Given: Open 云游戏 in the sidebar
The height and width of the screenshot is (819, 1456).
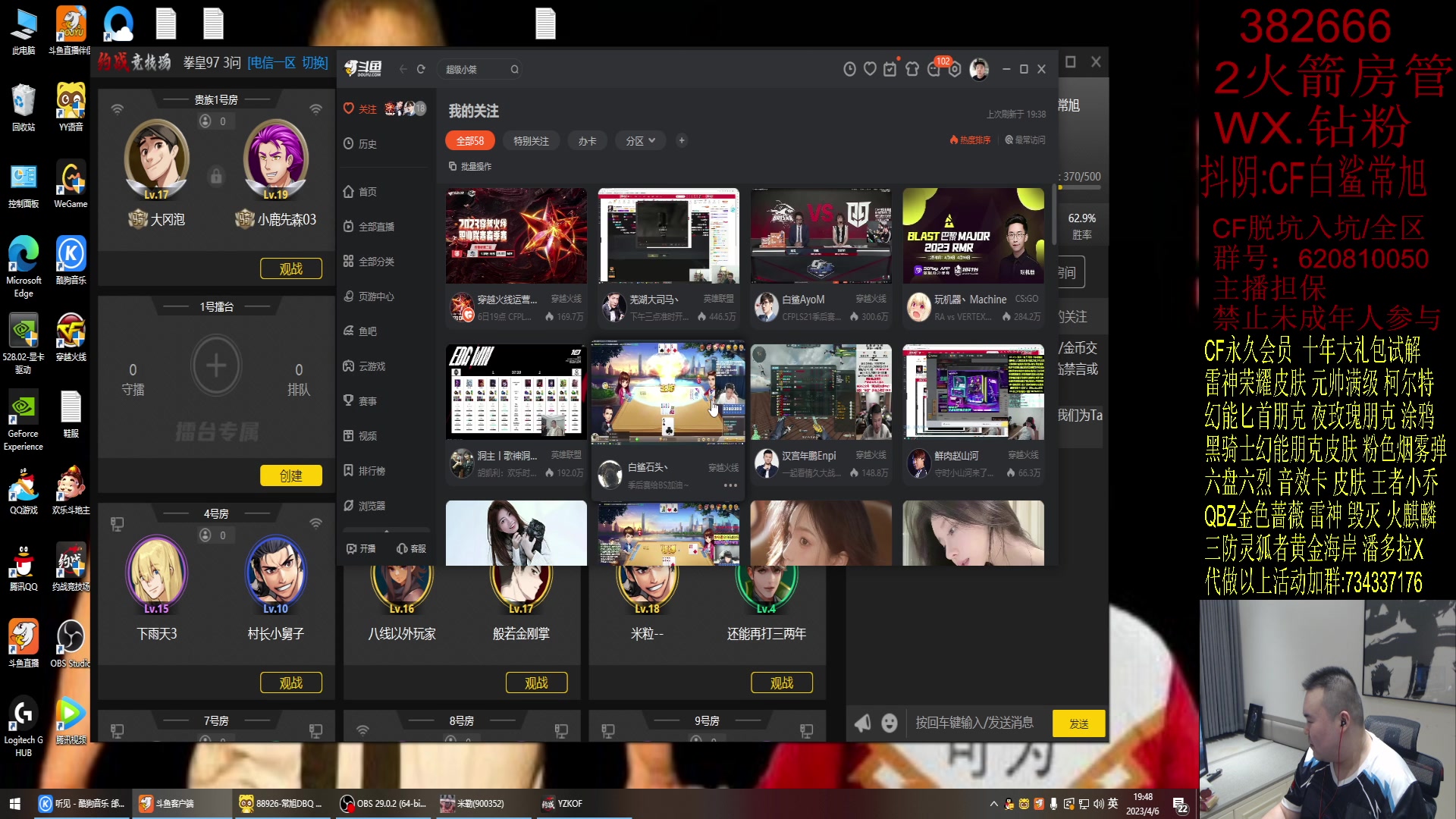Looking at the screenshot, I should coord(364,366).
